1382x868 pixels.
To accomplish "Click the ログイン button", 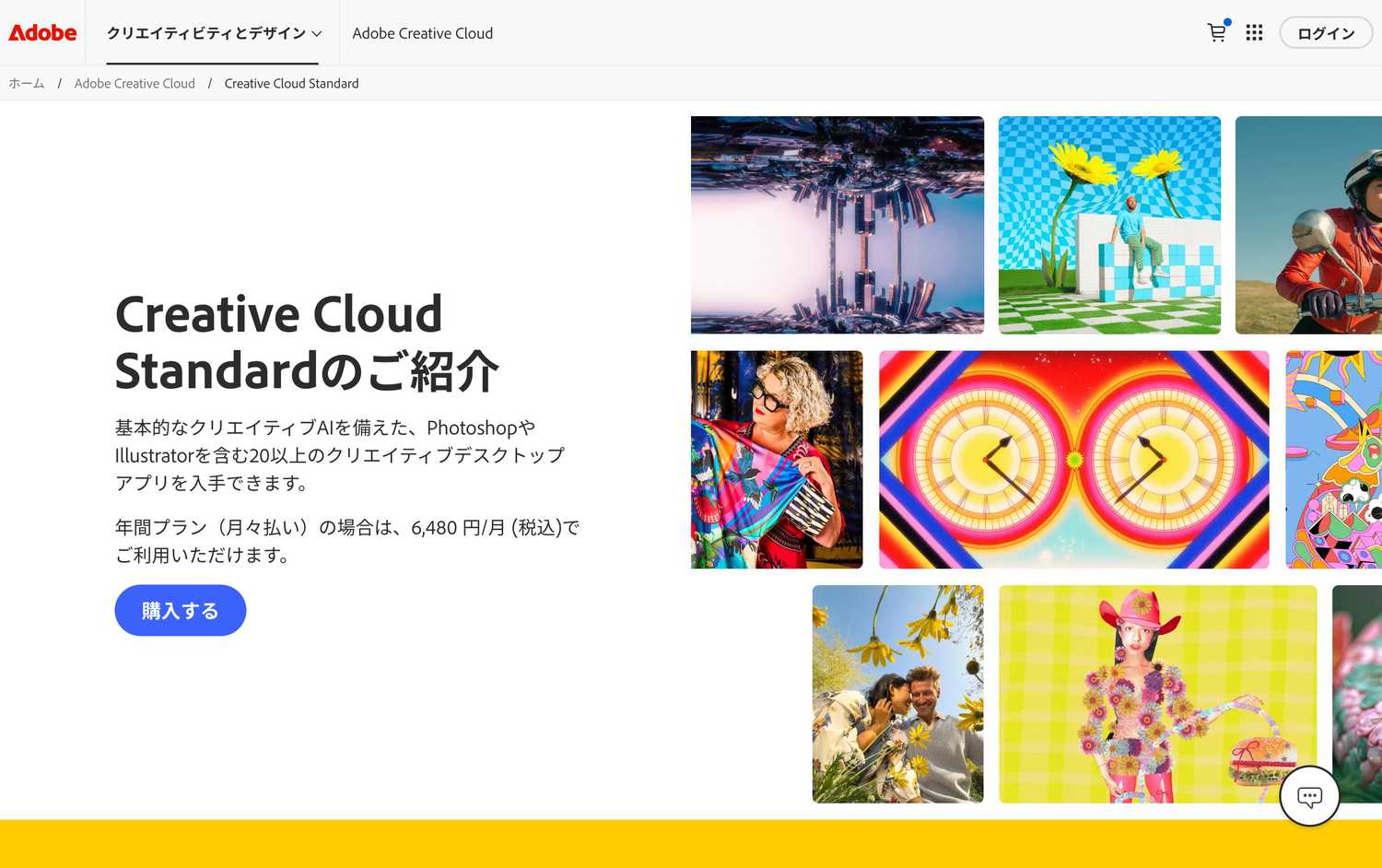I will click(1326, 33).
